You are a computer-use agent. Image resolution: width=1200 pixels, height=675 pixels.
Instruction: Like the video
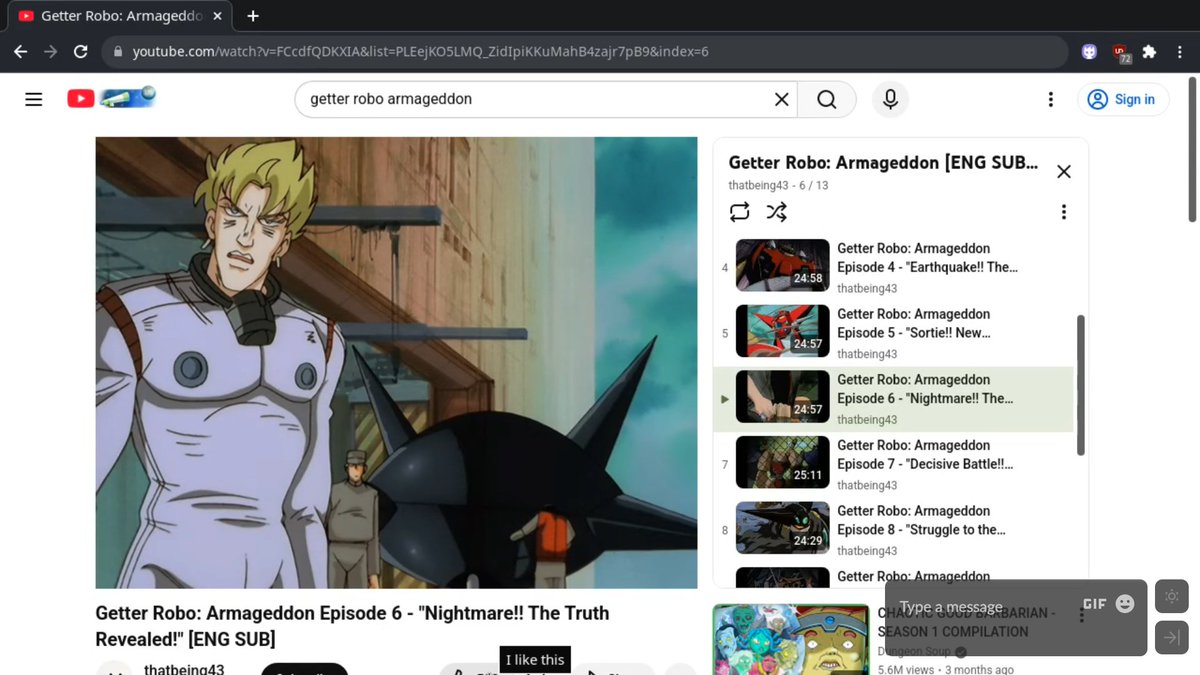point(460,671)
